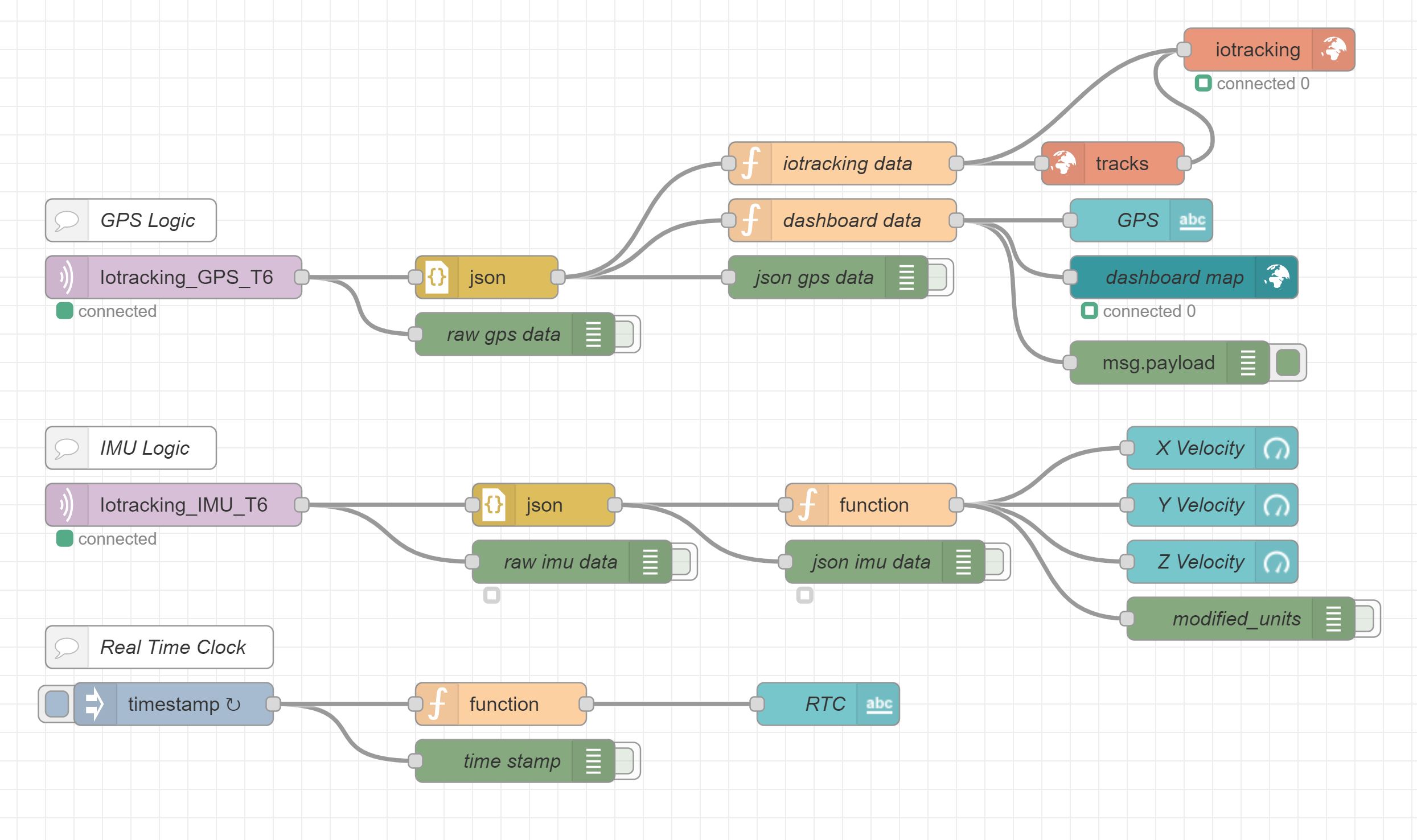Click the input port of GPS text node
Viewport: 1417px width, 840px height.
pyautogui.click(x=1070, y=220)
